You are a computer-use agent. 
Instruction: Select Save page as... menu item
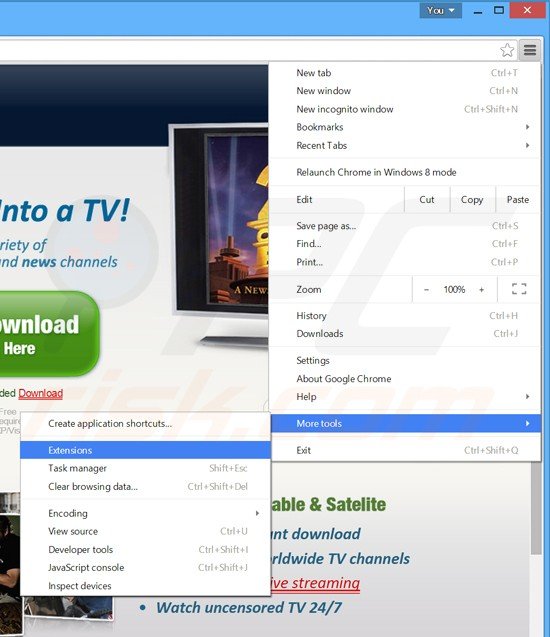coord(405,226)
